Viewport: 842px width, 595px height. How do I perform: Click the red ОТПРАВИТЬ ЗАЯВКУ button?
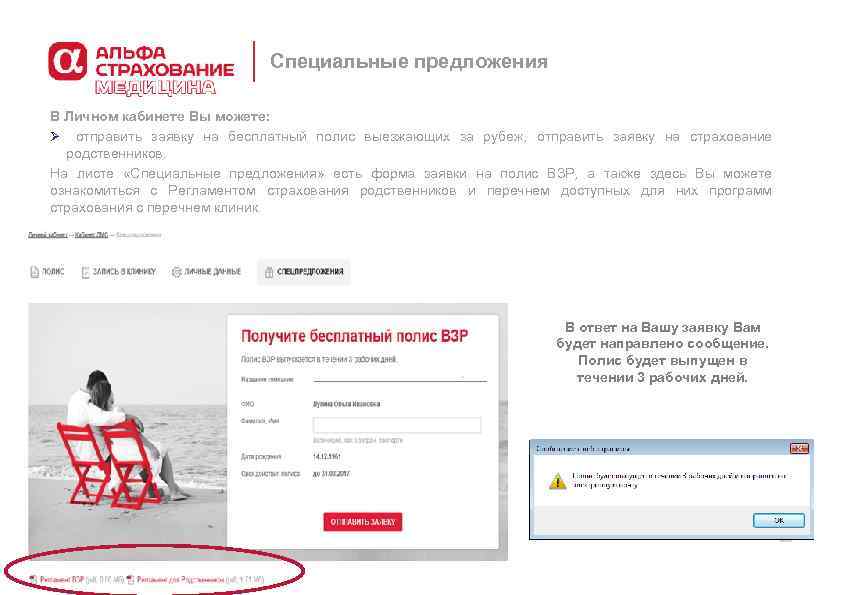[362, 522]
